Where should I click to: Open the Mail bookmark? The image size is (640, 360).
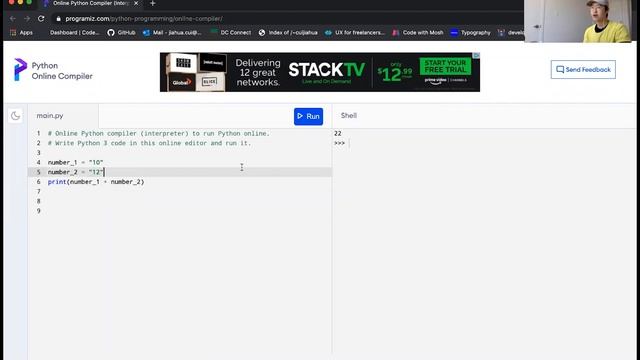coord(172,33)
